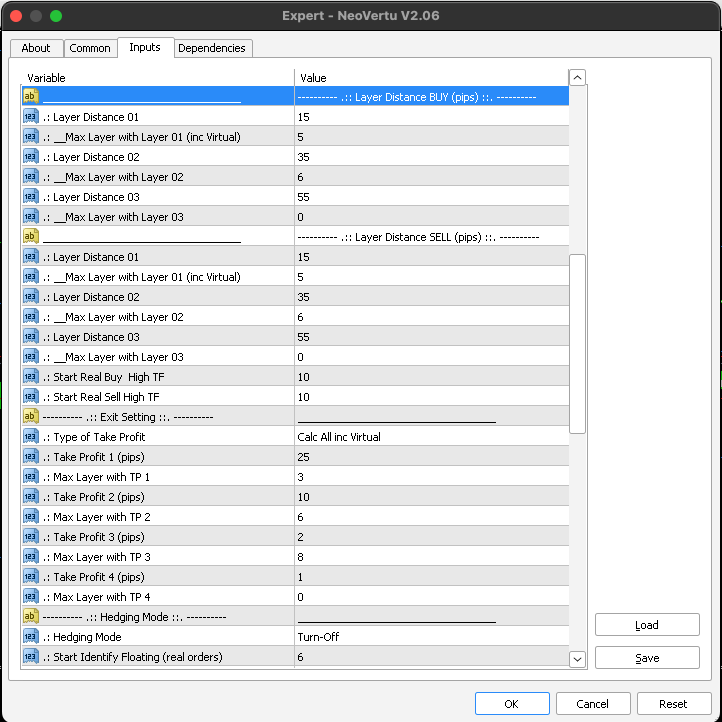
Task: Click the icon beside Type of Take Profit
Action: 30,437
